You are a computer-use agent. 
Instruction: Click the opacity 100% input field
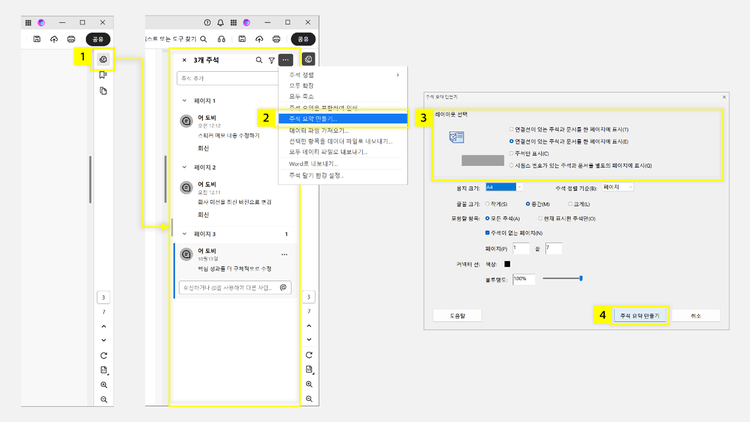tap(523, 279)
